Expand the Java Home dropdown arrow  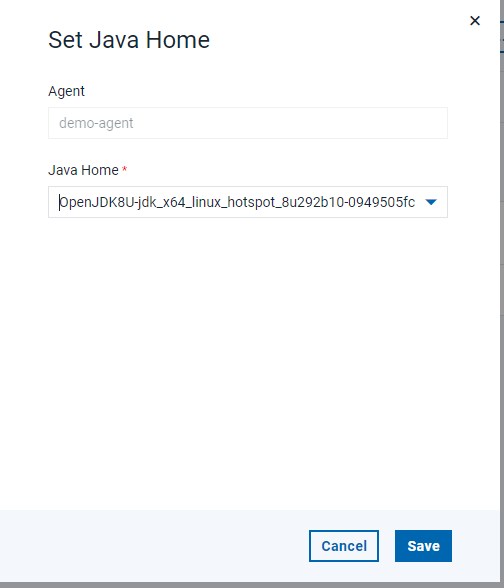pyautogui.click(x=431, y=202)
